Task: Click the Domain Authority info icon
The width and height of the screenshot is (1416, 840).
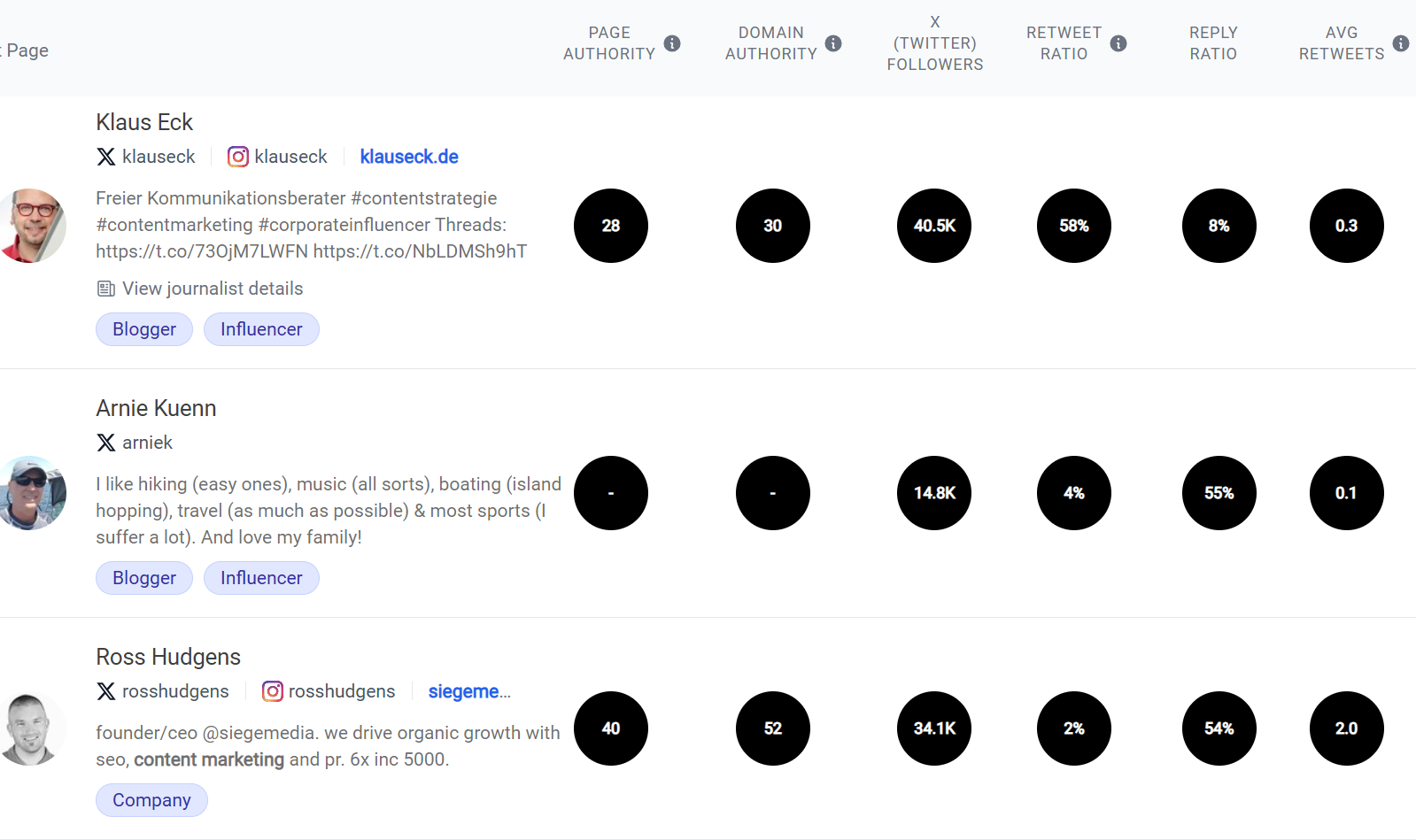Action: pyautogui.click(x=832, y=42)
